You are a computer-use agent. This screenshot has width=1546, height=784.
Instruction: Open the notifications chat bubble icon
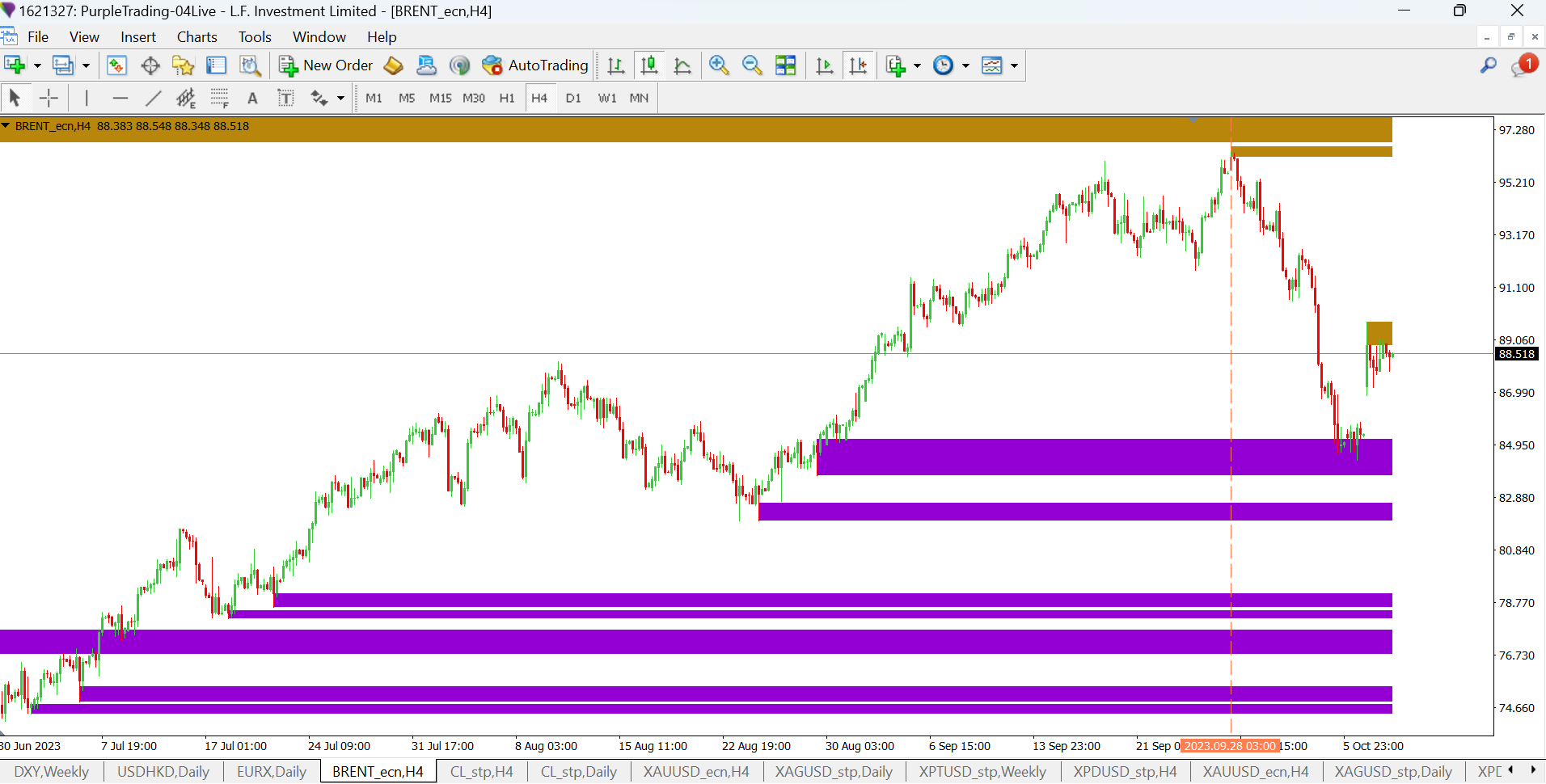tap(1521, 66)
